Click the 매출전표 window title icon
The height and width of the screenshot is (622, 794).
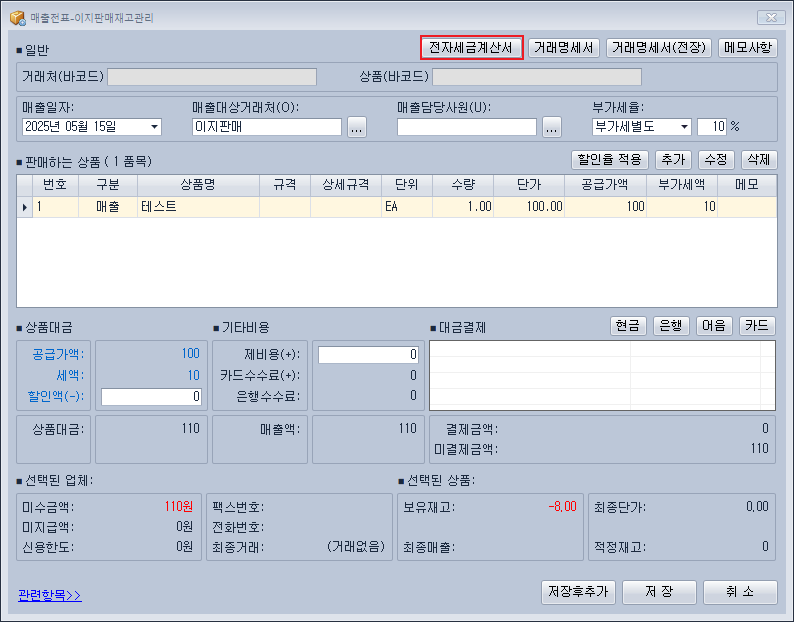coord(18,18)
